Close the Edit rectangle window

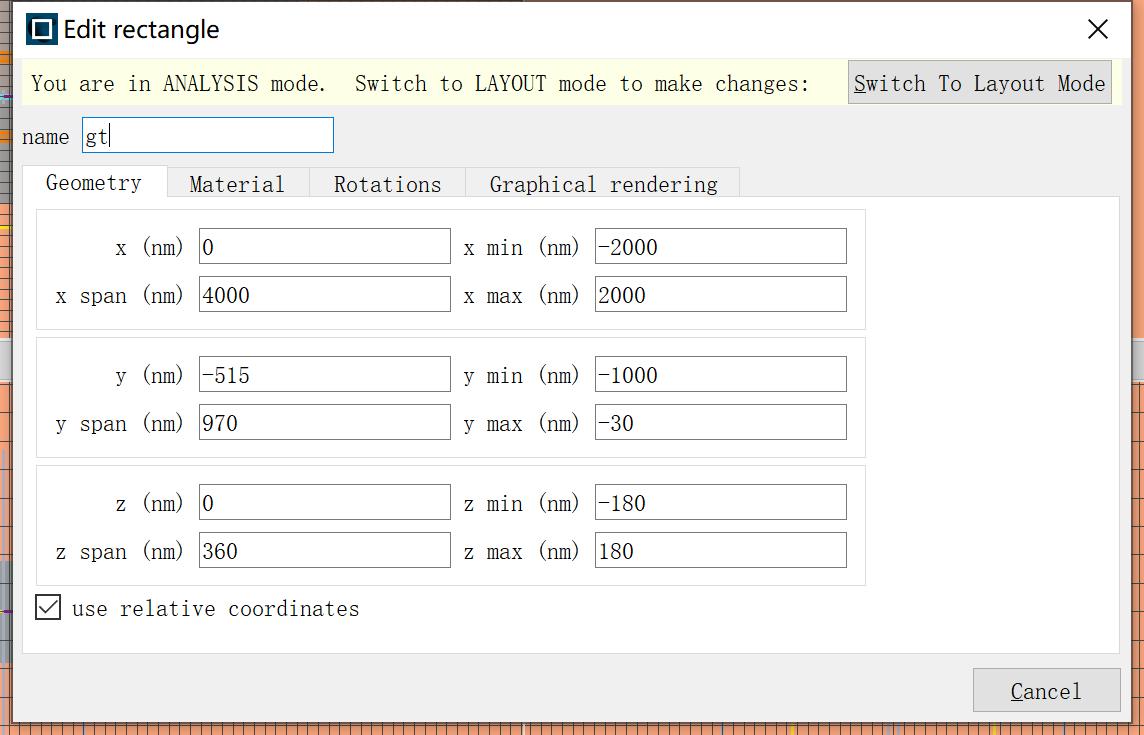point(1097,29)
